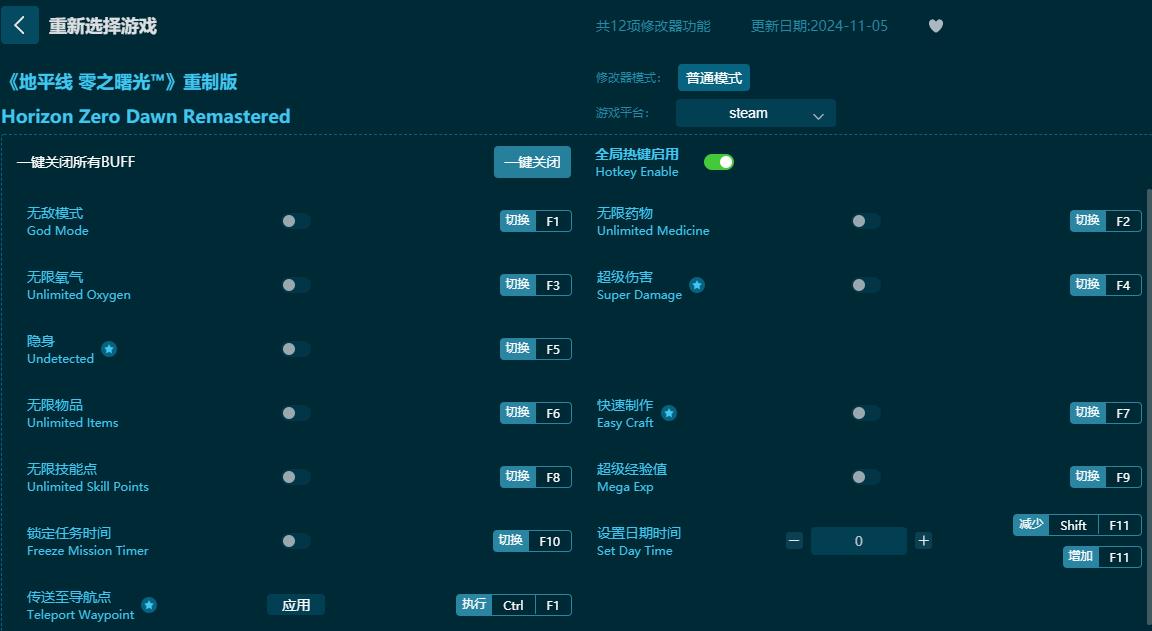Turn on Unlimited Skill Points
Image resolution: width=1152 pixels, height=631 pixels.
tap(295, 477)
